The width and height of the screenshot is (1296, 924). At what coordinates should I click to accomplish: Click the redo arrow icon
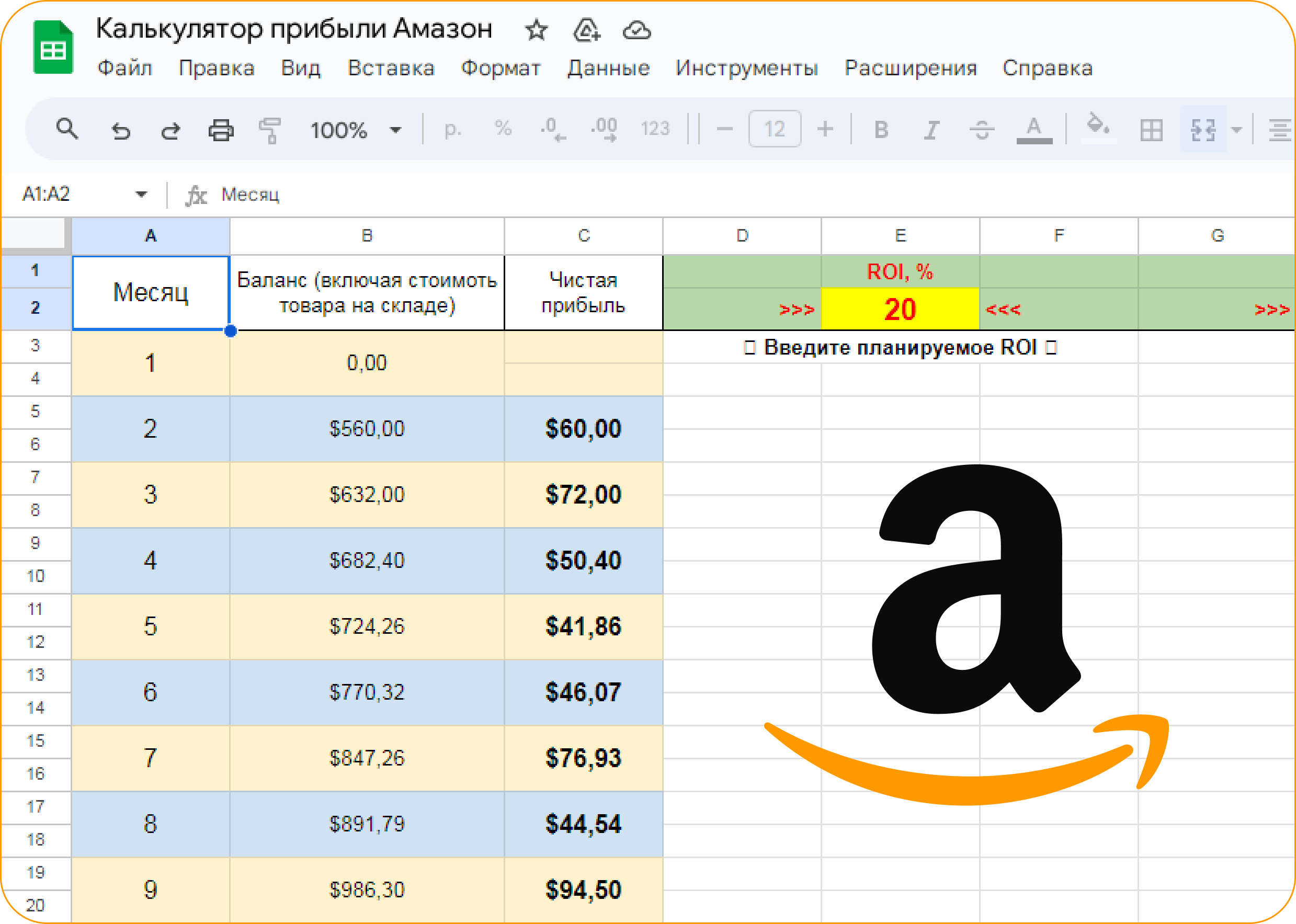pos(170,131)
